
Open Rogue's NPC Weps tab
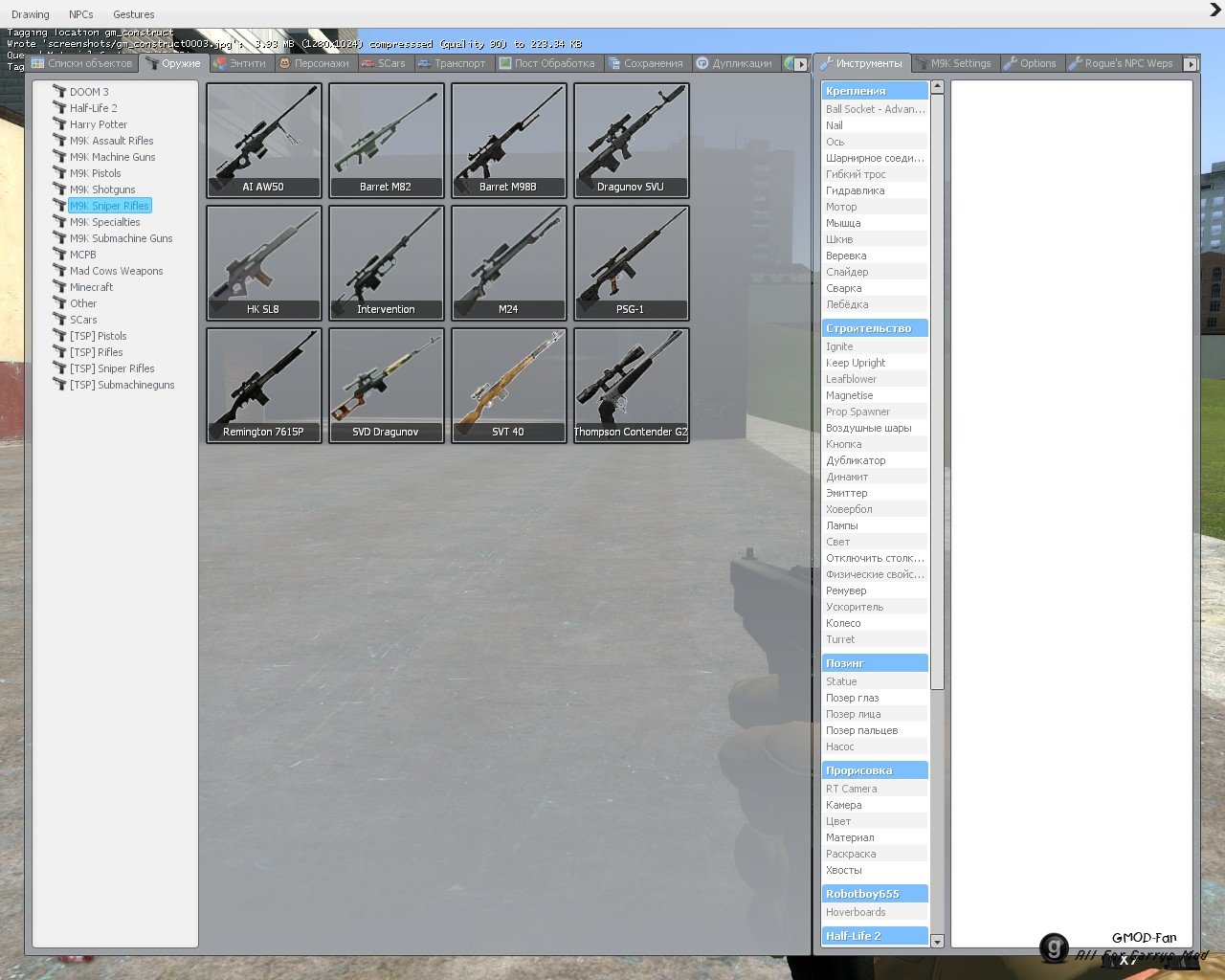[1122, 63]
